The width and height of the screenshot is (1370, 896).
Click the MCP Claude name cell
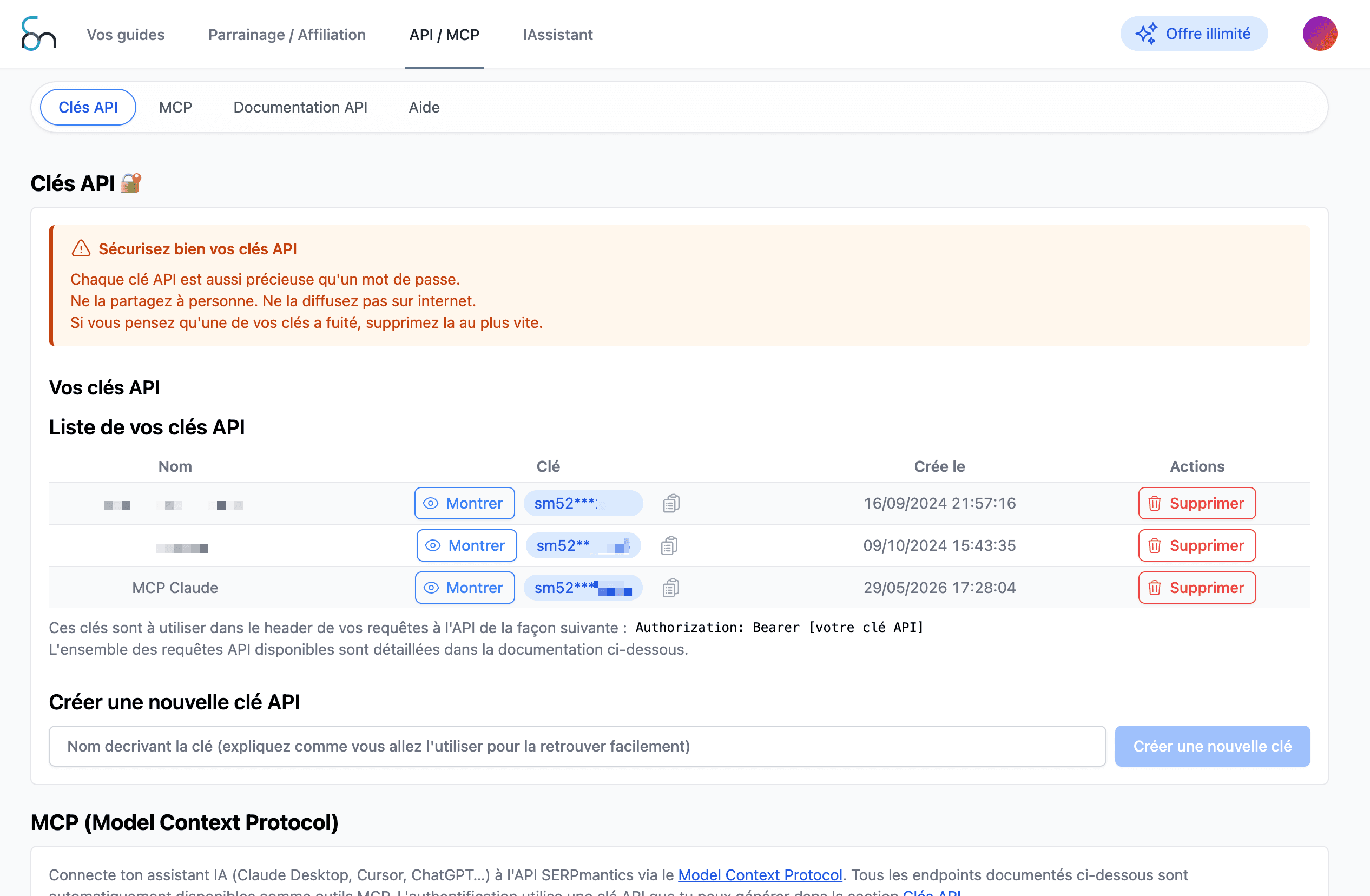pos(175,588)
